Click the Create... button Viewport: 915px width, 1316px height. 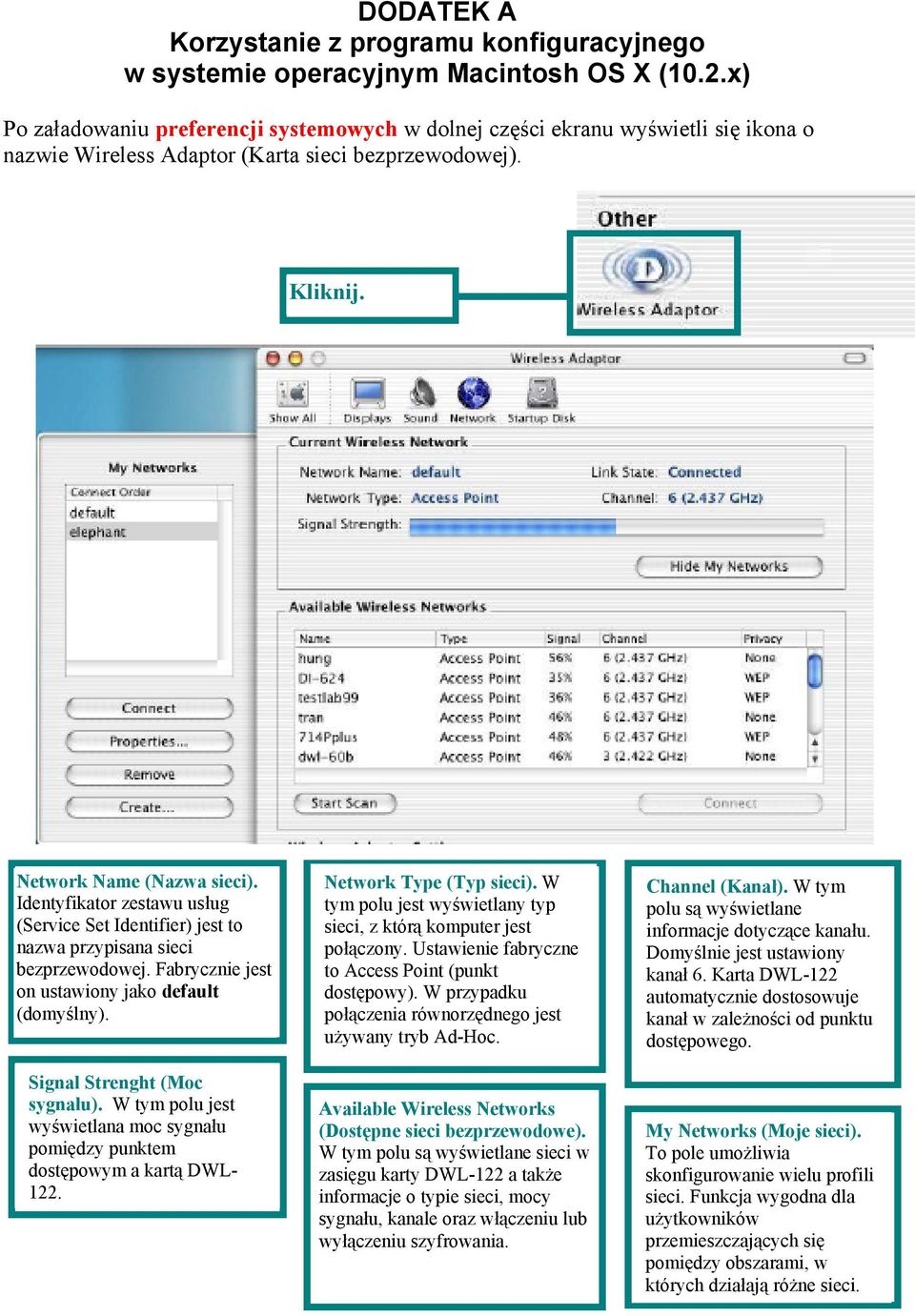pos(149,807)
